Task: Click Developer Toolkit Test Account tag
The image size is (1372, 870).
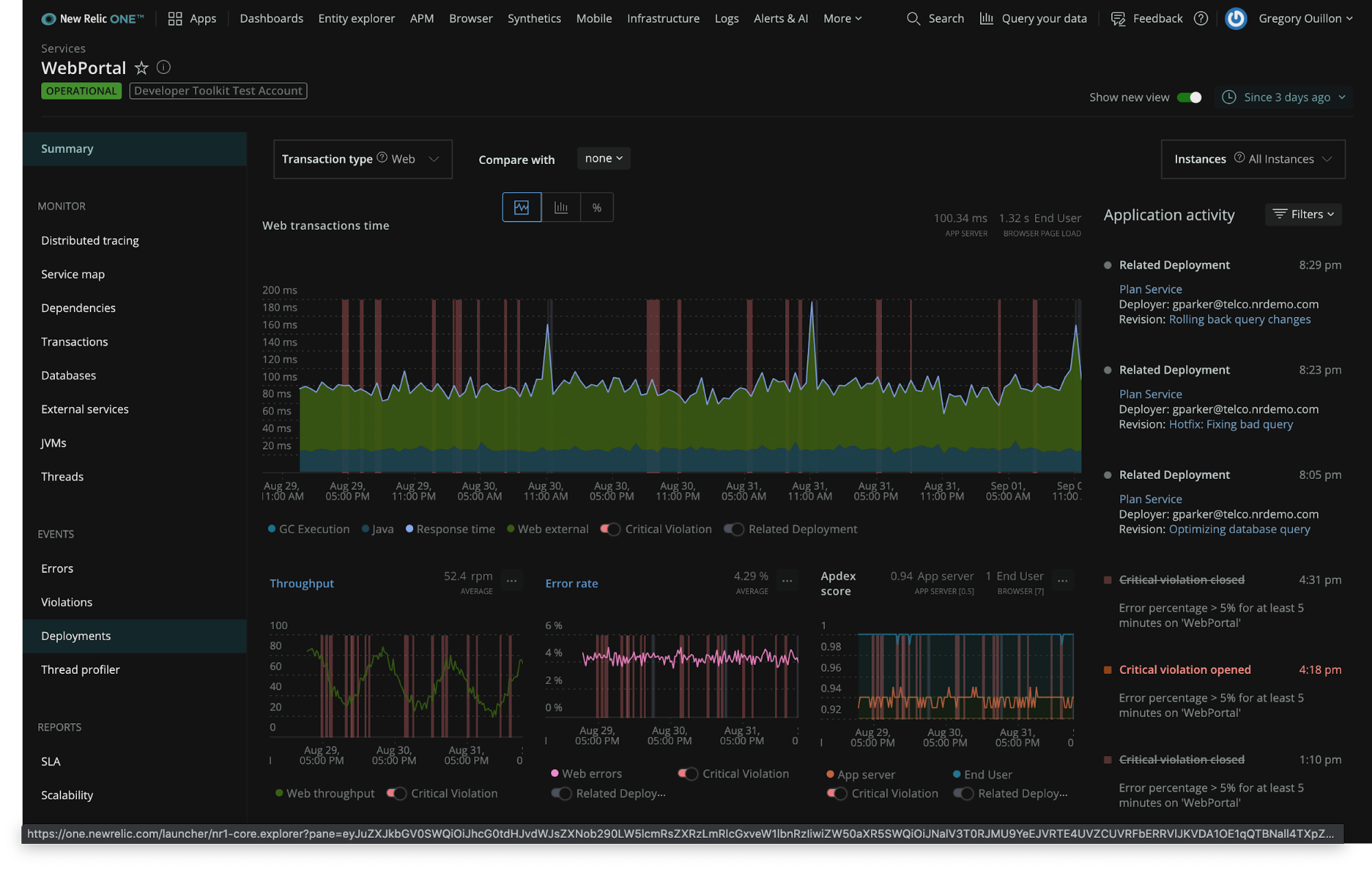Action: click(x=218, y=91)
